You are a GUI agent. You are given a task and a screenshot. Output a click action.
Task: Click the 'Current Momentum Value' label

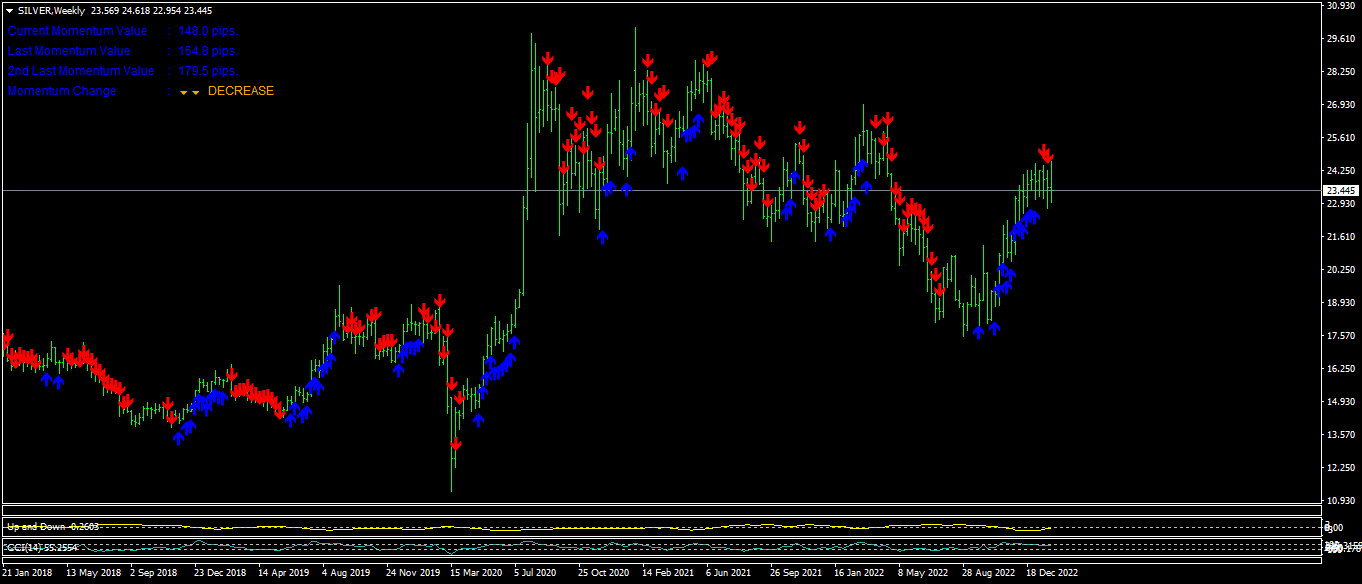(78, 31)
